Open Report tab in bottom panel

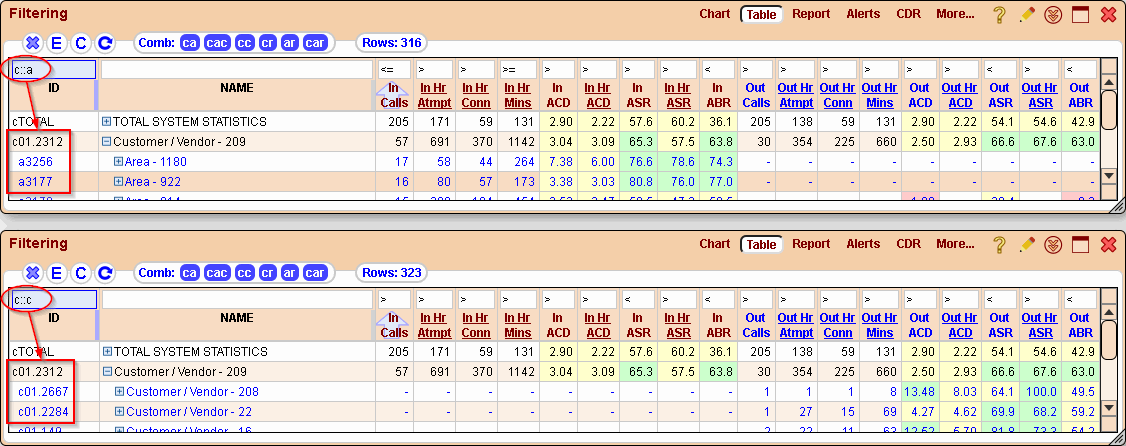pyautogui.click(x=811, y=244)
